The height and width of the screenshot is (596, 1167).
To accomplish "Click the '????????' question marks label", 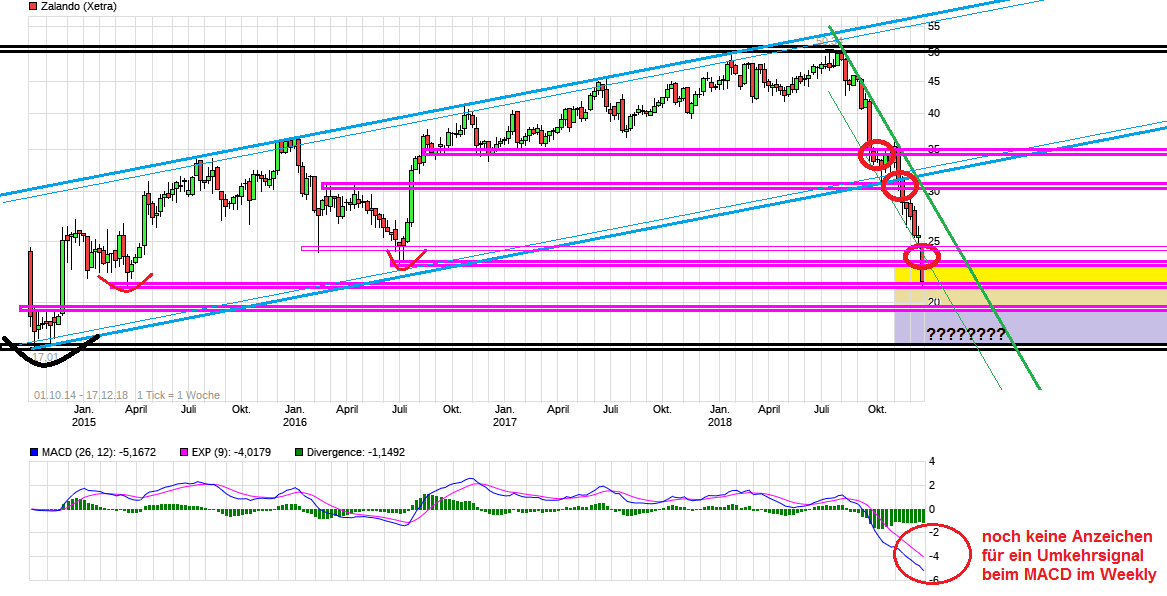I will click(966, 334).
